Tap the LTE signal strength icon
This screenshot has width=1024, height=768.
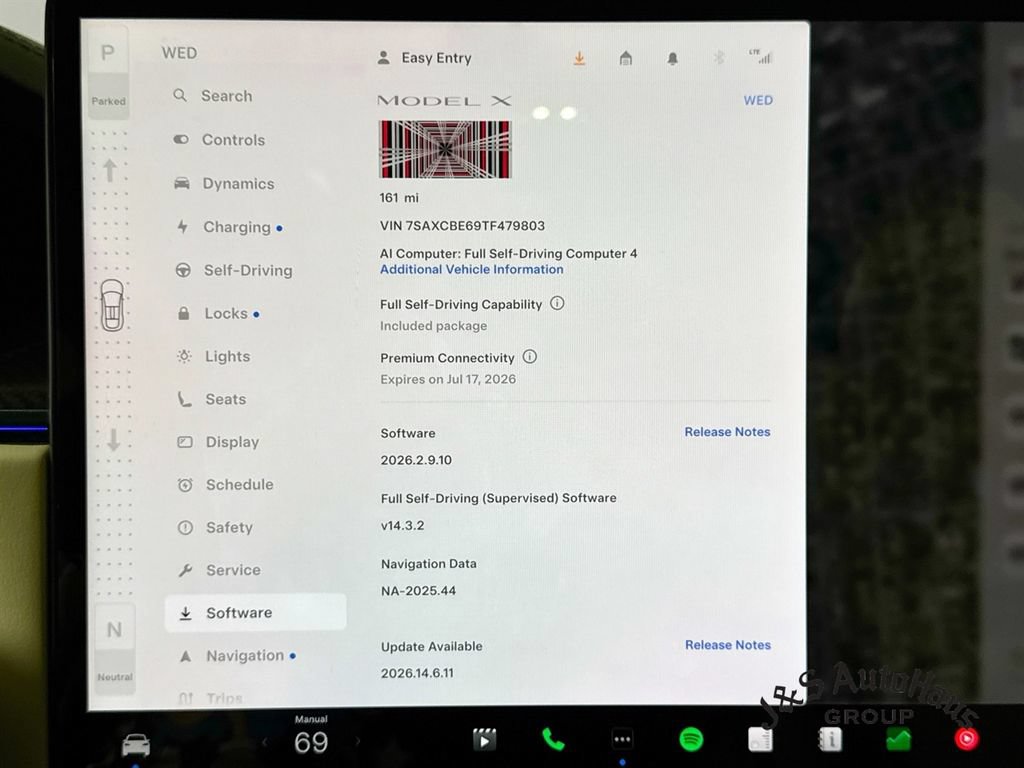pos(761,56)
